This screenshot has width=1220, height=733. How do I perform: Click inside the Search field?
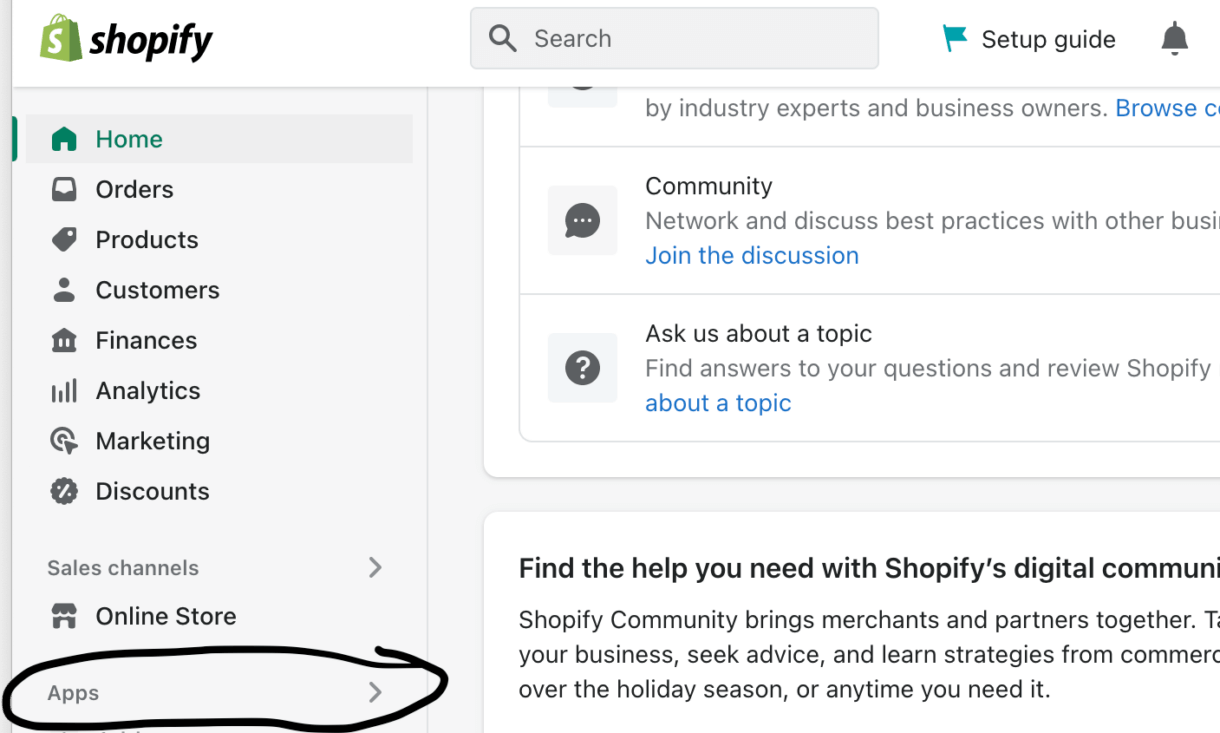(674, 38)
